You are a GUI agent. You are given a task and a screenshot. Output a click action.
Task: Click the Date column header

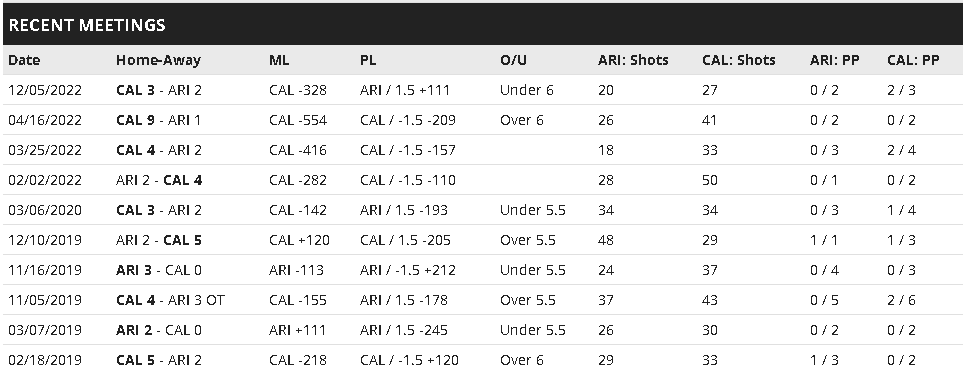[x=24, y=60]
